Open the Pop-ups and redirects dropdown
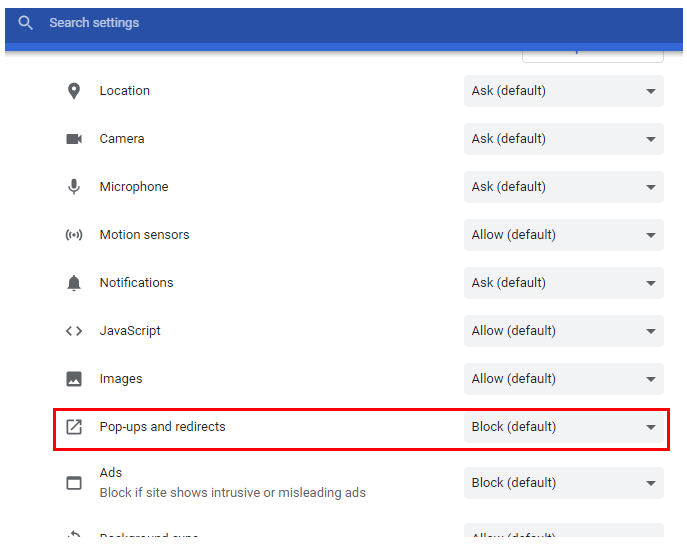The width and height of the screenshot is (687, 554). pyautogui.click(x=563, y=427)
